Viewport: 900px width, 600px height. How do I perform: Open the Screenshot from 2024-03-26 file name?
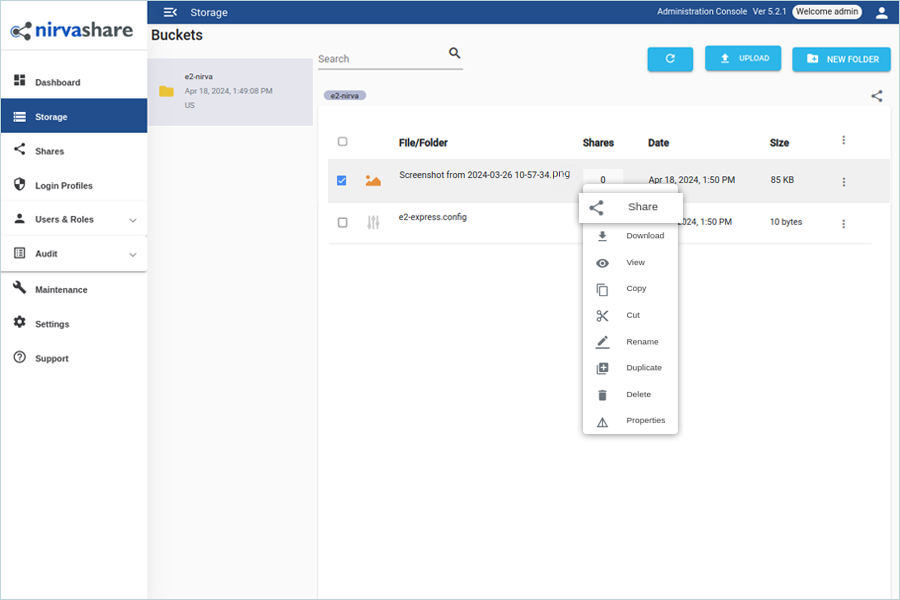click(484, 175)
